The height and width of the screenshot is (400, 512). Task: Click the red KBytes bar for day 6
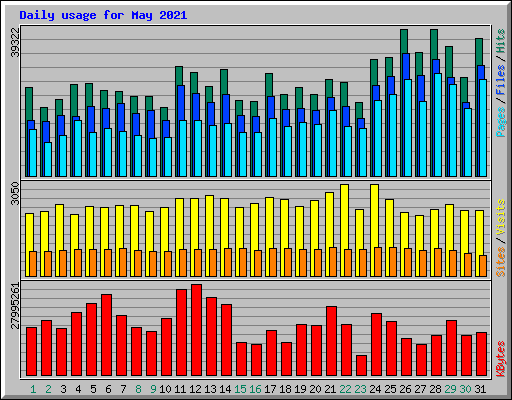[107, 335]
